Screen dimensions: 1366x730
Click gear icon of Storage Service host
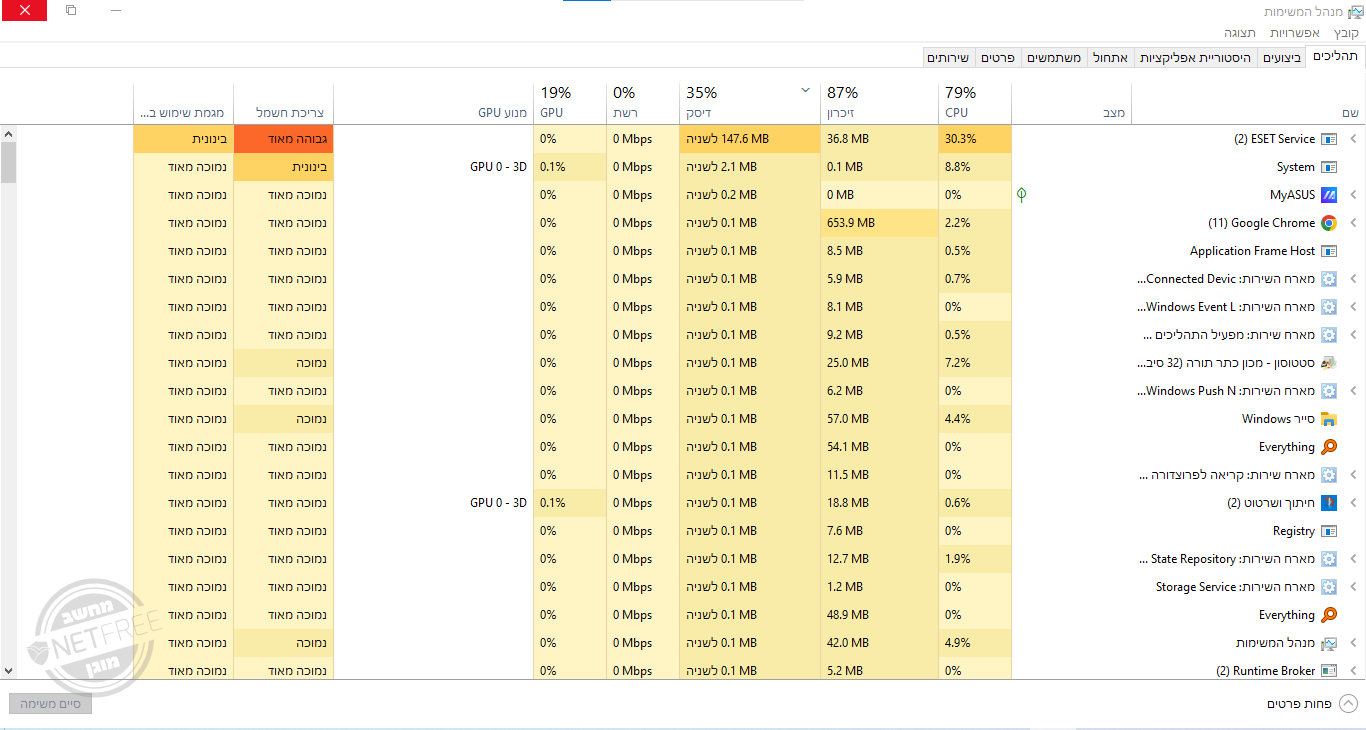pos(1329,587)
